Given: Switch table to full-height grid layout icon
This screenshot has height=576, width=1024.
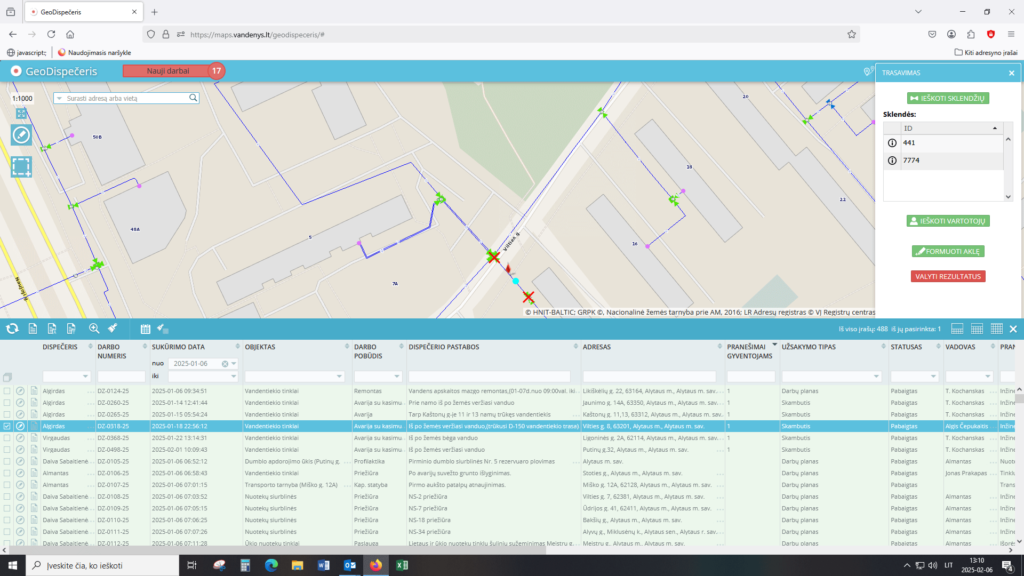Looking at the screenshot, I should tap(995, 328).
